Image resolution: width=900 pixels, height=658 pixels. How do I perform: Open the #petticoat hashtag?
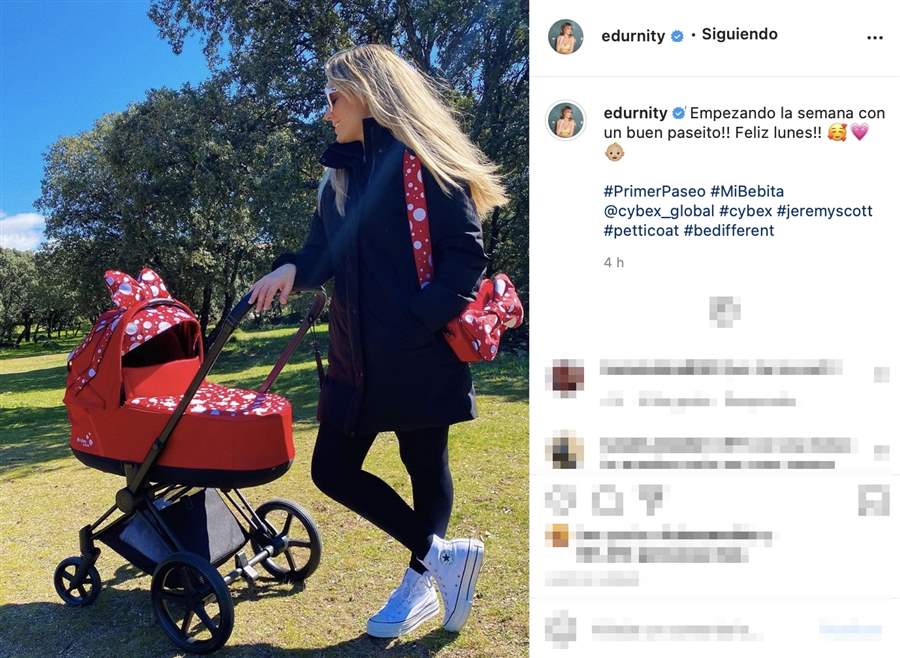pyautogui.click(x=641, y=230)
